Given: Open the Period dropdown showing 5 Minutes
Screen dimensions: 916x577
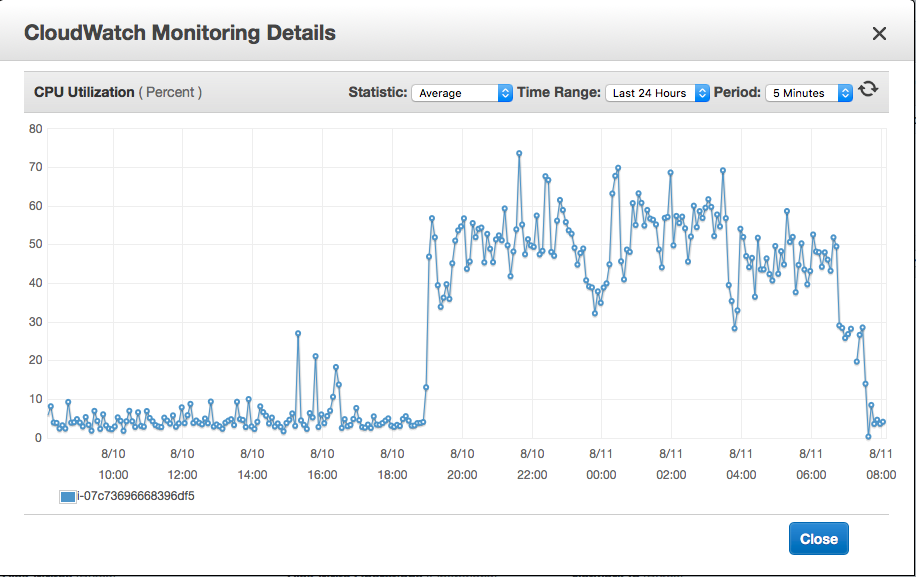Looking at the screenshot, I should pyautogui.click(x=809, y=93).
